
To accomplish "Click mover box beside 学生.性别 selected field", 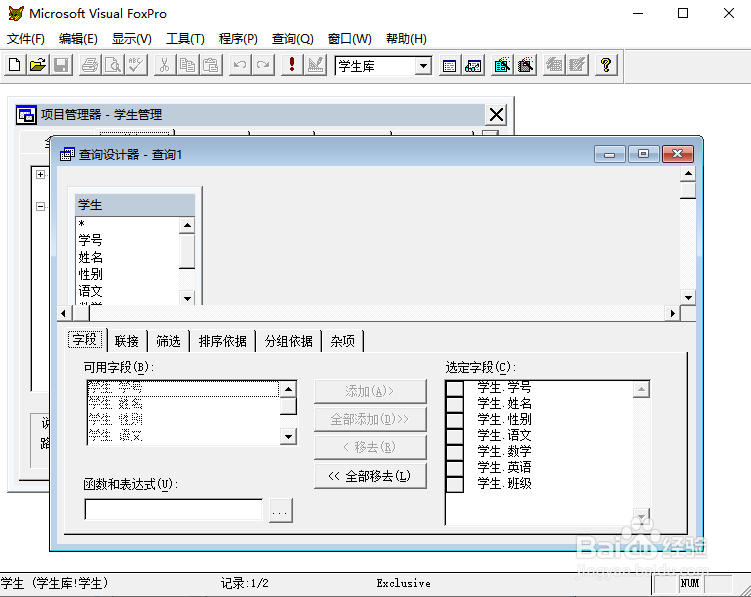I will click(x=455, y=420).
